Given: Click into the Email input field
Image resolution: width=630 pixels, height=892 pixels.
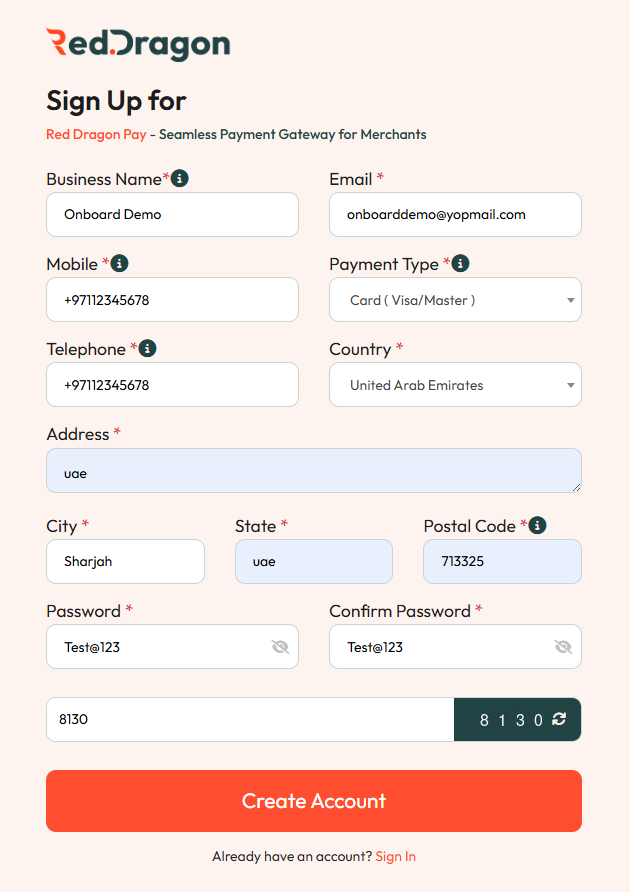Looking at the screenshot, I should click(x=455, y=214).
